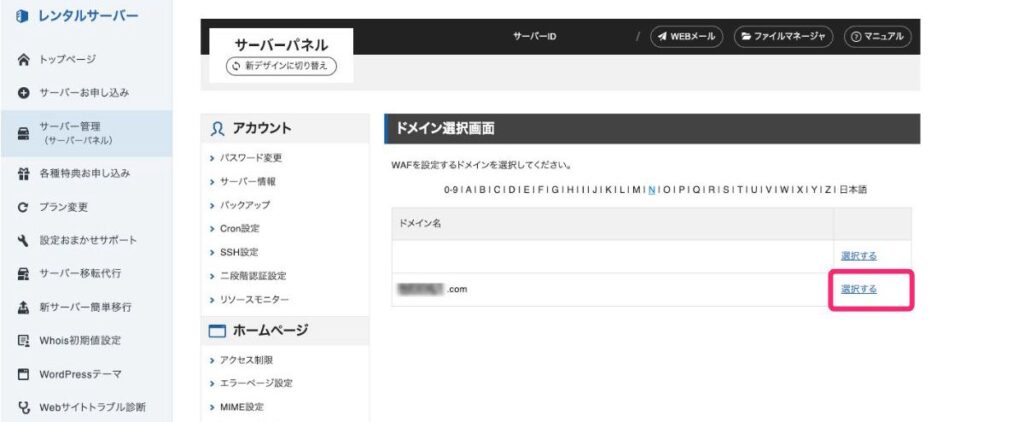This screenshot has width=1024, height=422.
Task: Click the server icon for サーバー管理
Action: pos(24,133)
